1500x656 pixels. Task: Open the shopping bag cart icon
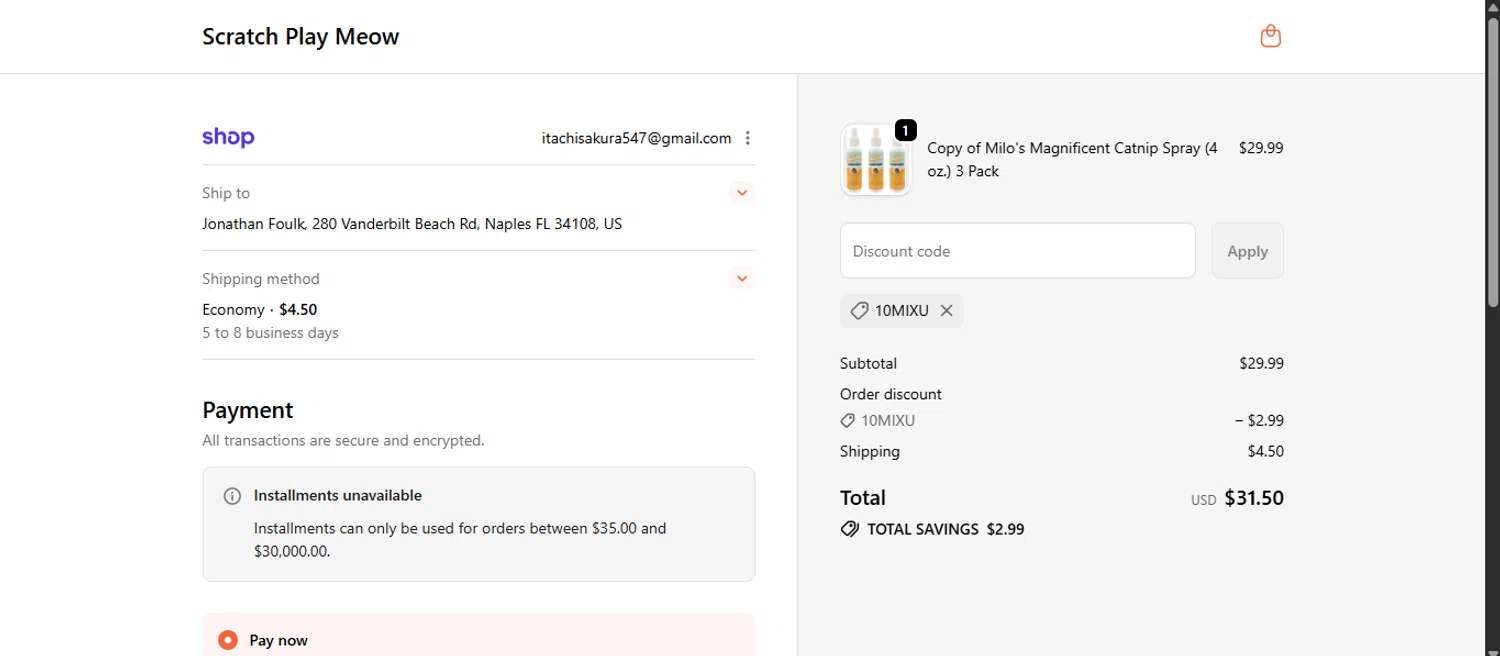(x=1270, y=36)
